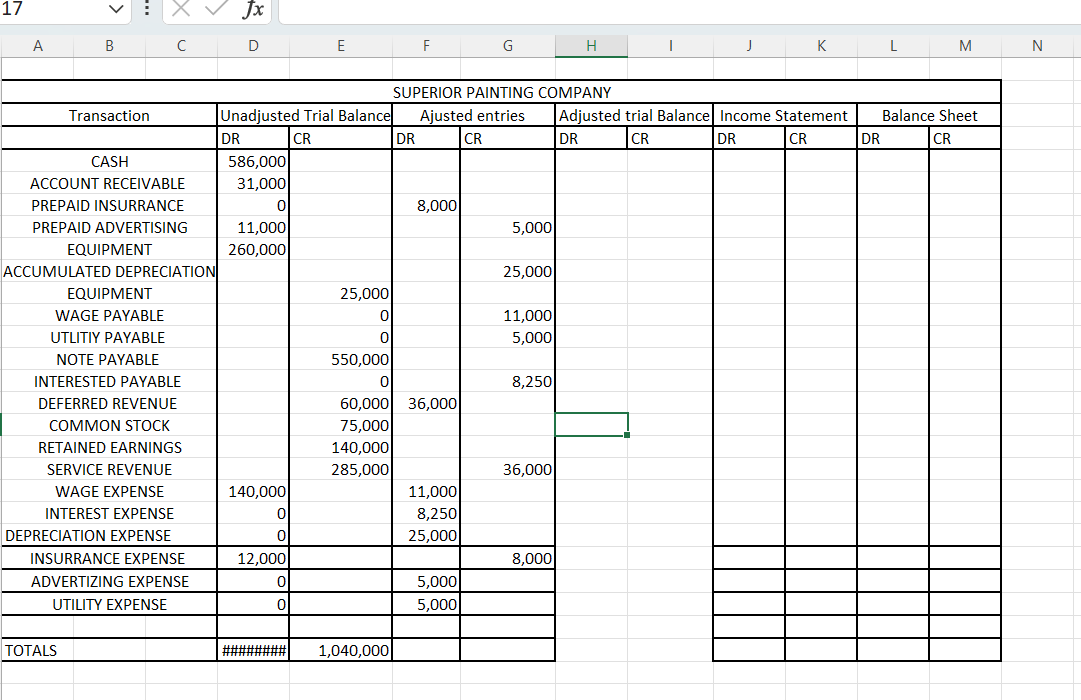Click the 550,000 note payable value
This screenshot has height=700, width=1081.
coord(341,360)
